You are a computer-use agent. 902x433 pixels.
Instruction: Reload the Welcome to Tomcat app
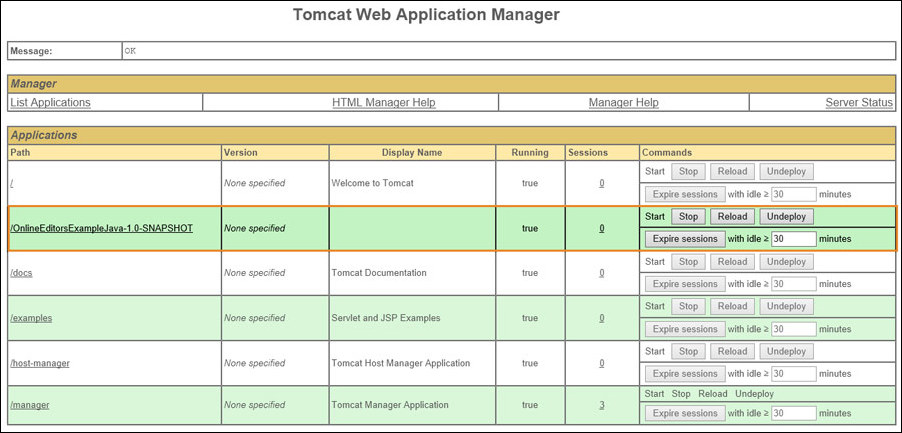(732, 171)
